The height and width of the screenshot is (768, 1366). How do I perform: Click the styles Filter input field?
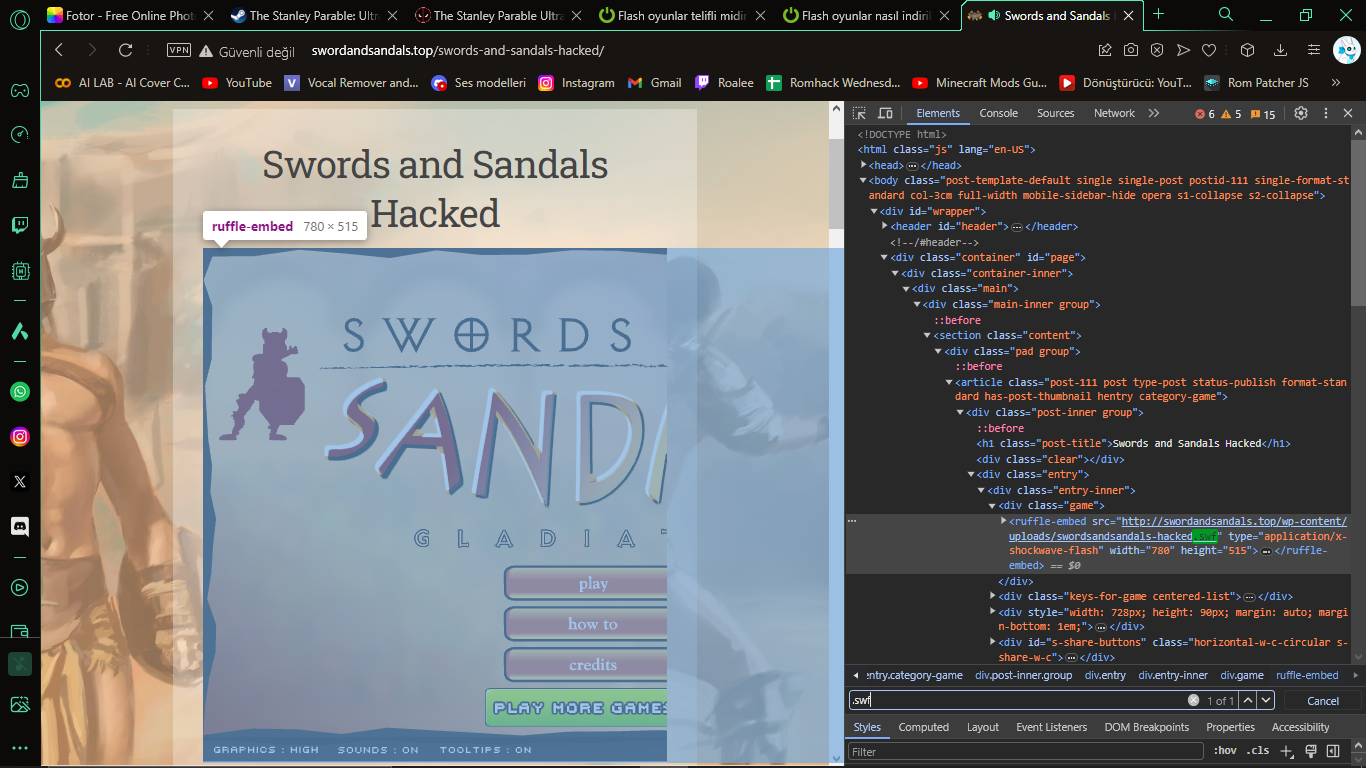tap(1026, 751)
